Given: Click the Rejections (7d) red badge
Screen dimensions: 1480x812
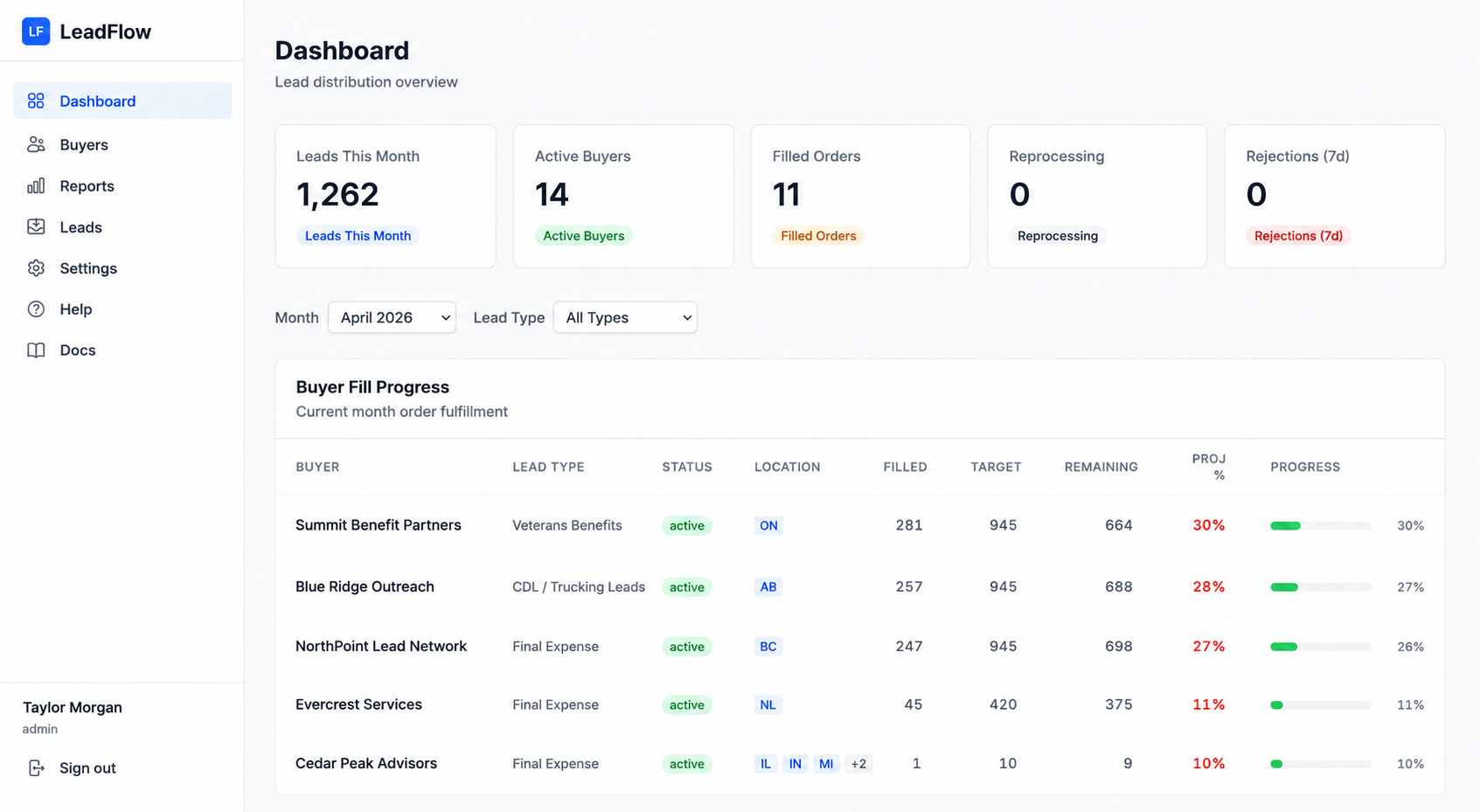Looking at the screenshot, I should point(1298,236).
